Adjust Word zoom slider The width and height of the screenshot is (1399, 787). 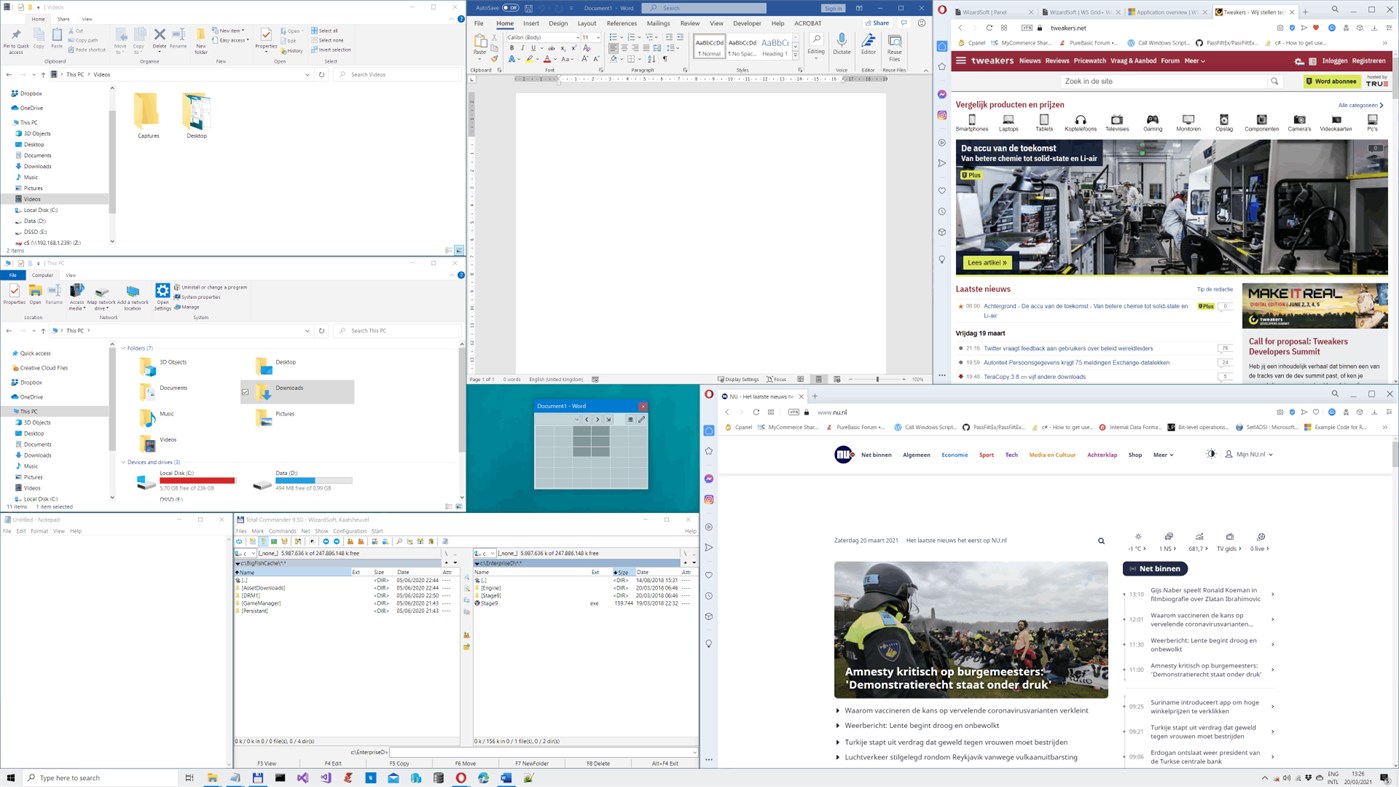tap(878, 380)
